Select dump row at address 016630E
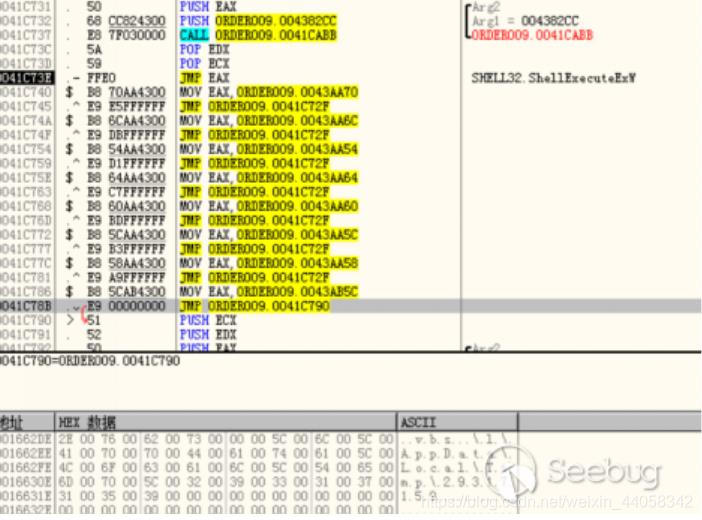The height and width of the screenshot is (520, 702). click(259, 482)
